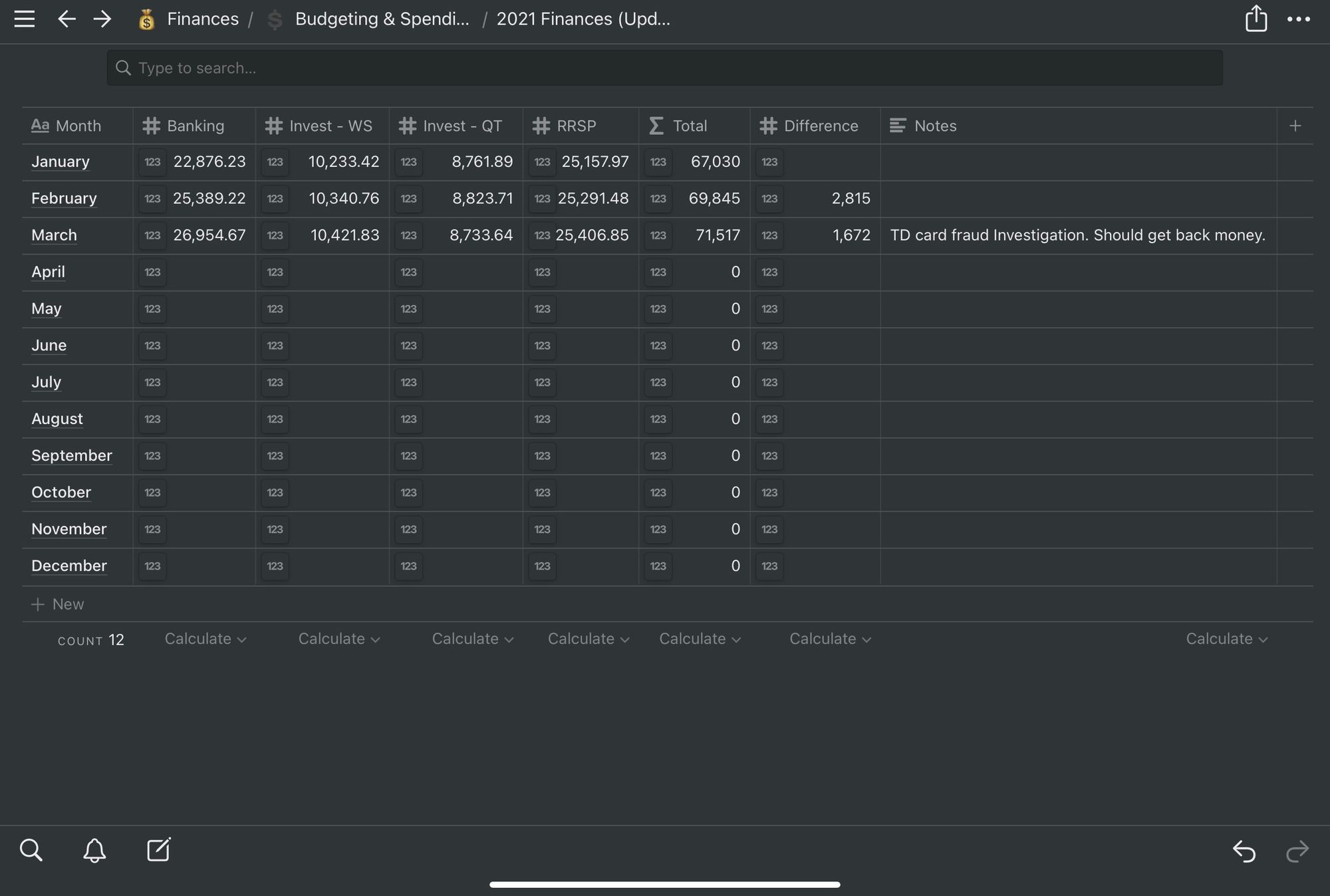1330x896 pixels.
Task: Open the Finances breadcrumb
Action: (202, 19)
